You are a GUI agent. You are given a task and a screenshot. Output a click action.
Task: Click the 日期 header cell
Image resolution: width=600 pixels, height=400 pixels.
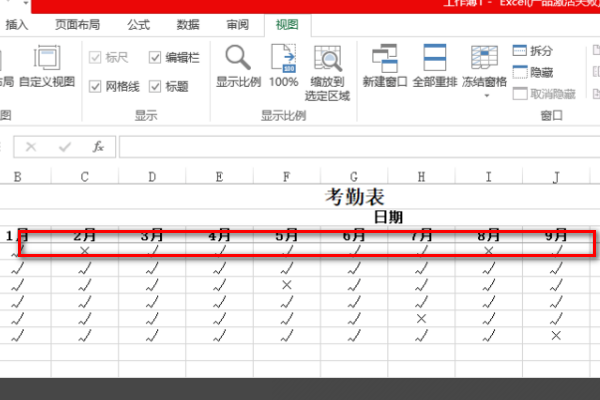388,217
